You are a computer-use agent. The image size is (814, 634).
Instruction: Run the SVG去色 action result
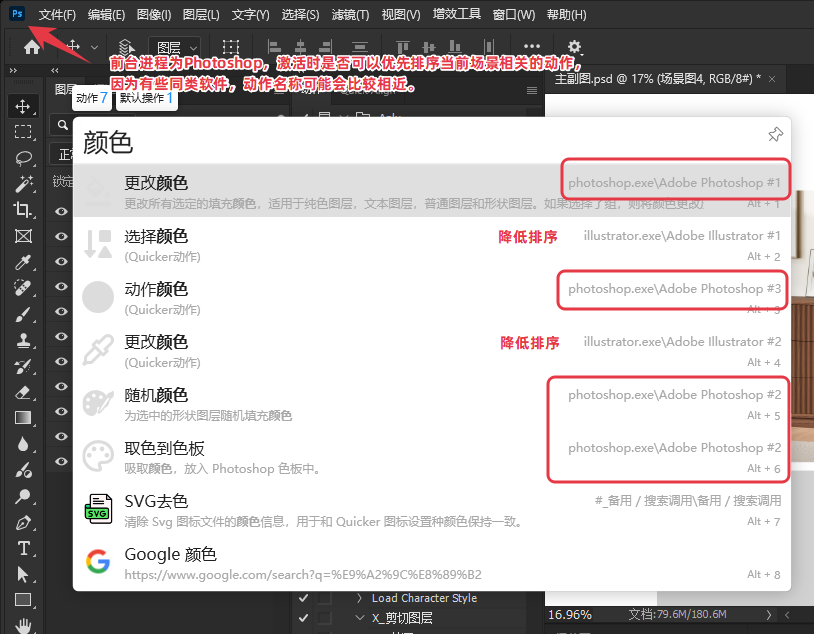coord(432,509)
